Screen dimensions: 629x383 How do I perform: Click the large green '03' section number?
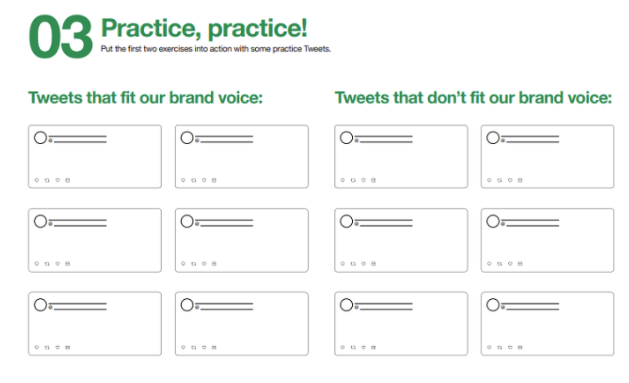61,36
